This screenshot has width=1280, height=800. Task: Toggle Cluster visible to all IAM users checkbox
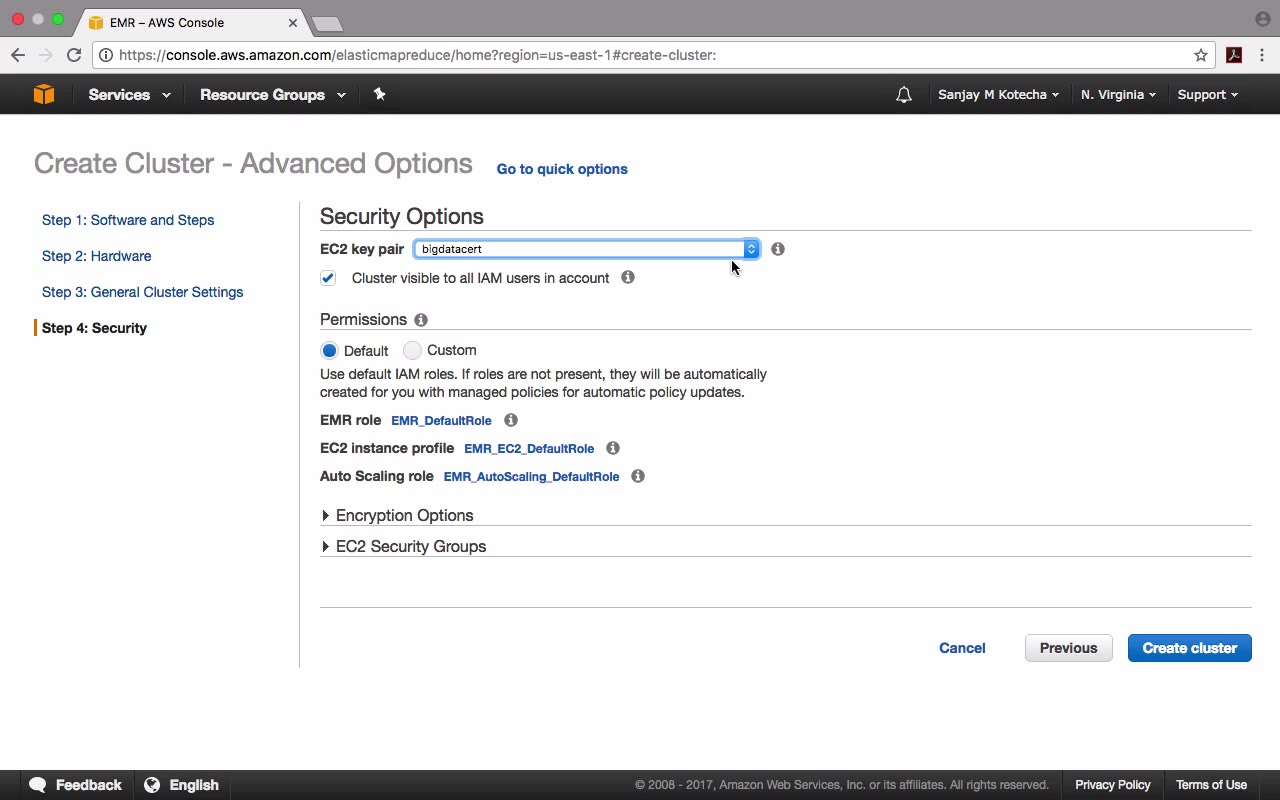(328, 278)
